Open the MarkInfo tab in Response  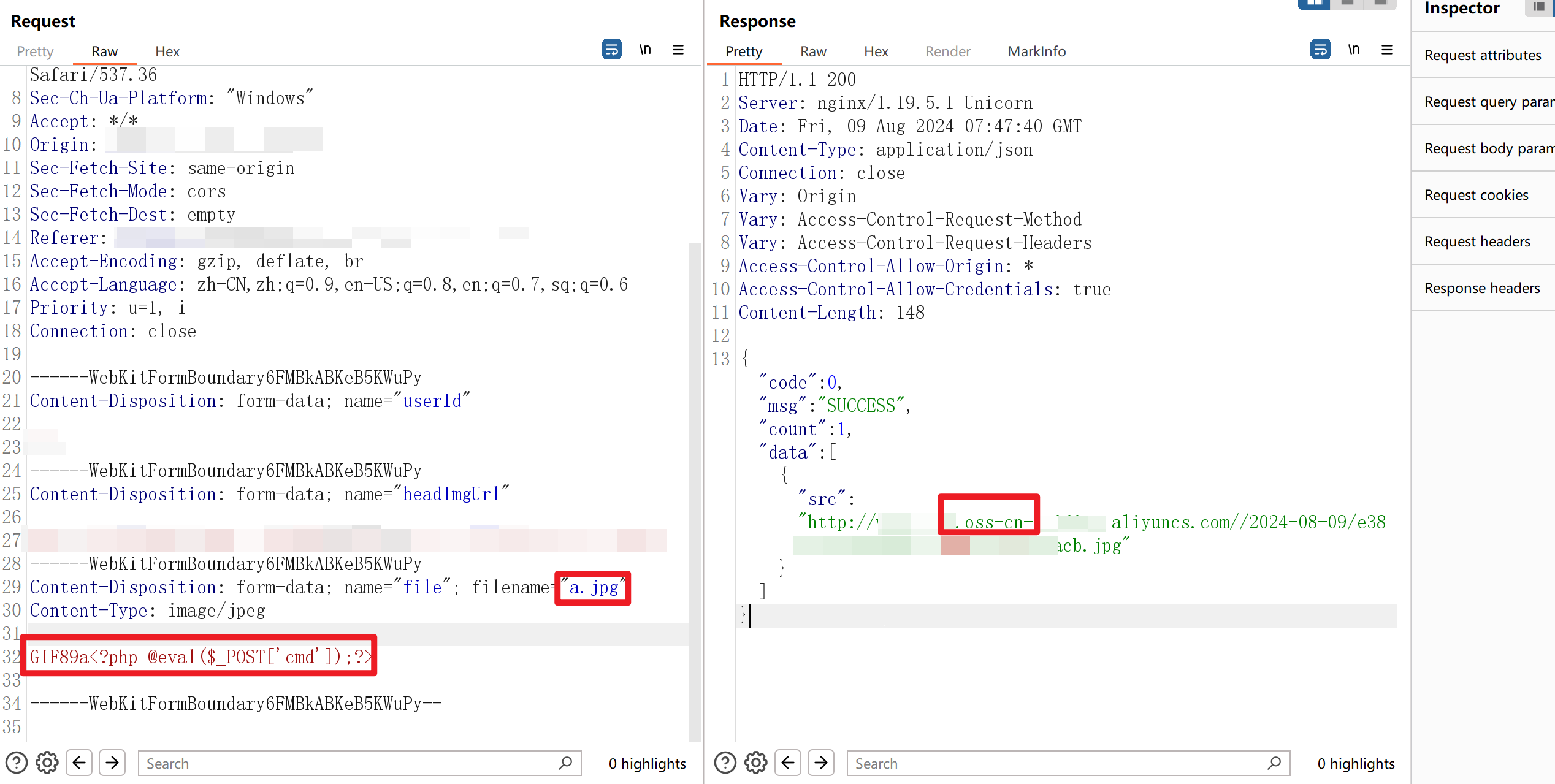coord(1037,51)
